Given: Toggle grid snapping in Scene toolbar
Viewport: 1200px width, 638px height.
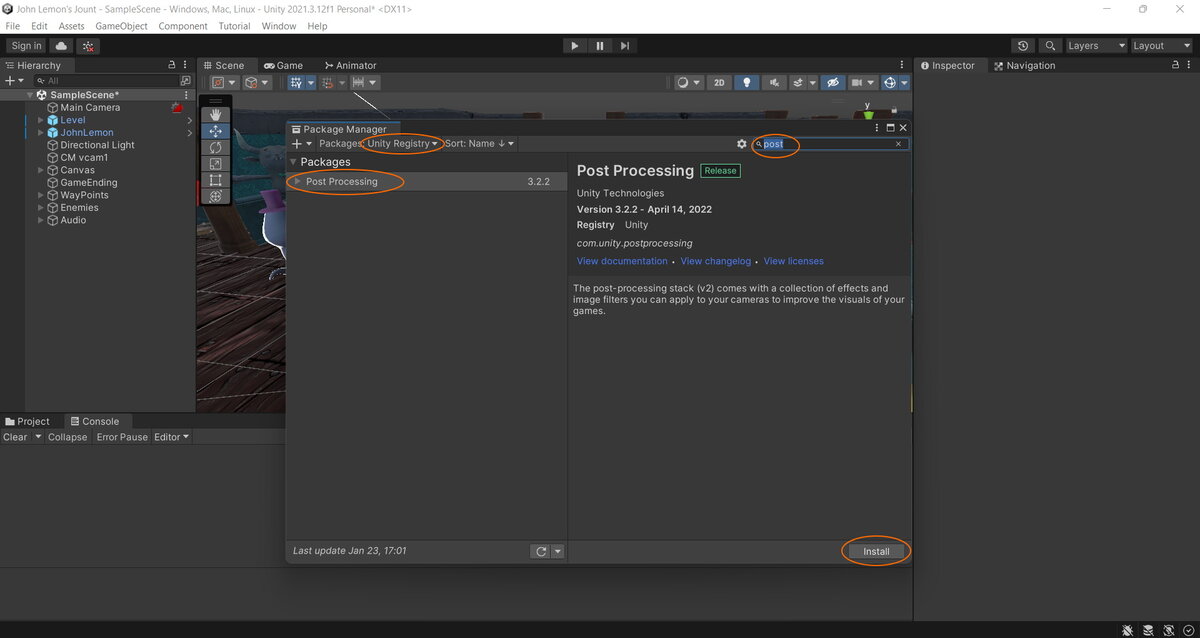Looking at the screenshot, I should 327,83.
